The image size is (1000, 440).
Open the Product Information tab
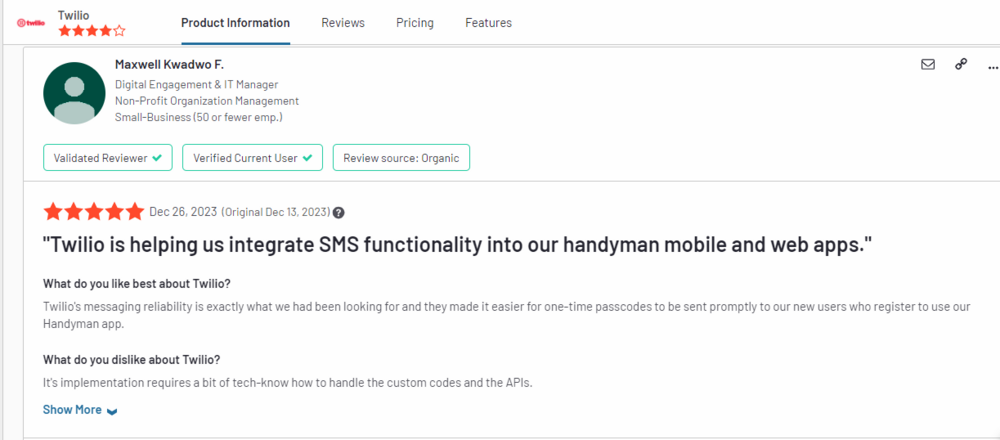pyautogui.click(x=235, y=23)
